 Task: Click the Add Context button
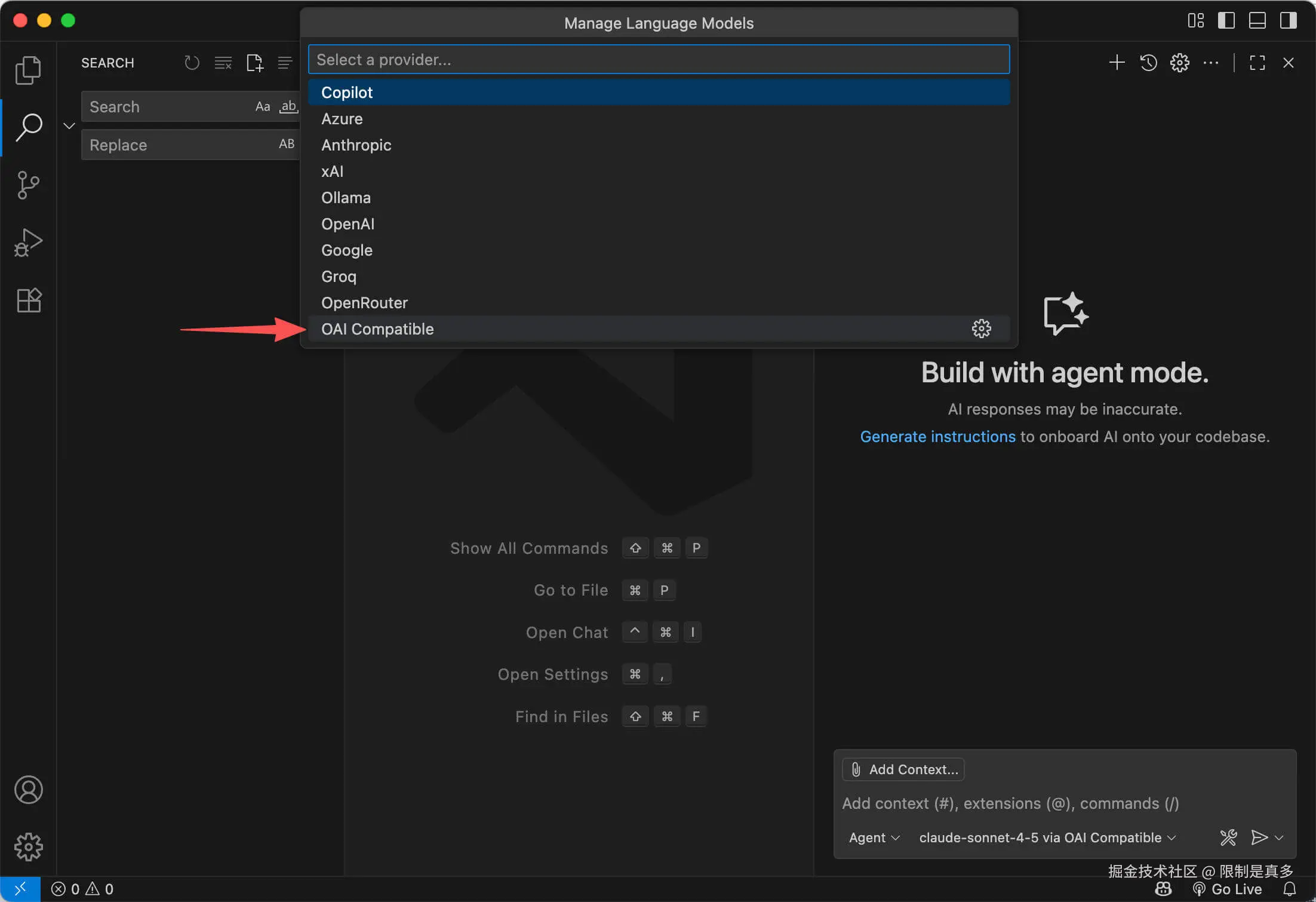tap(903, 769)
